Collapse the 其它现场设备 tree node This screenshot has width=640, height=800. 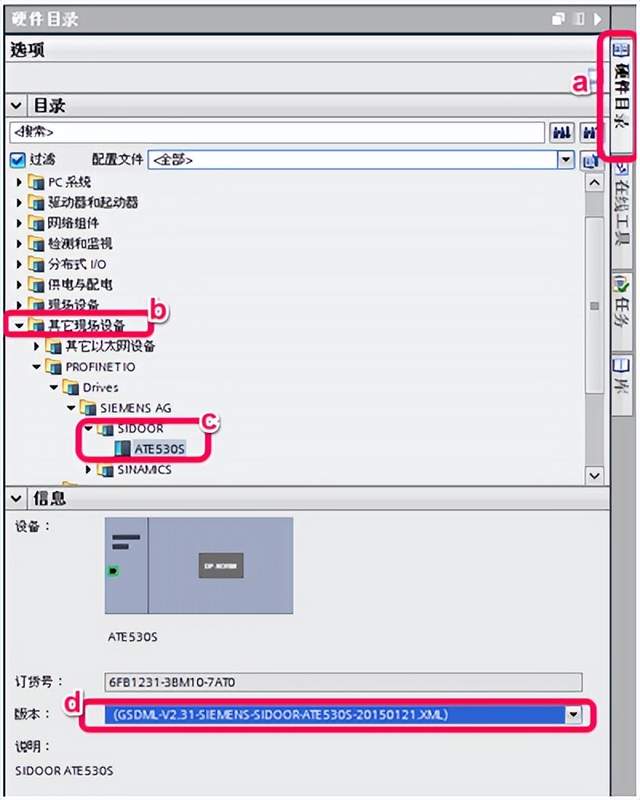coord(19,325)
